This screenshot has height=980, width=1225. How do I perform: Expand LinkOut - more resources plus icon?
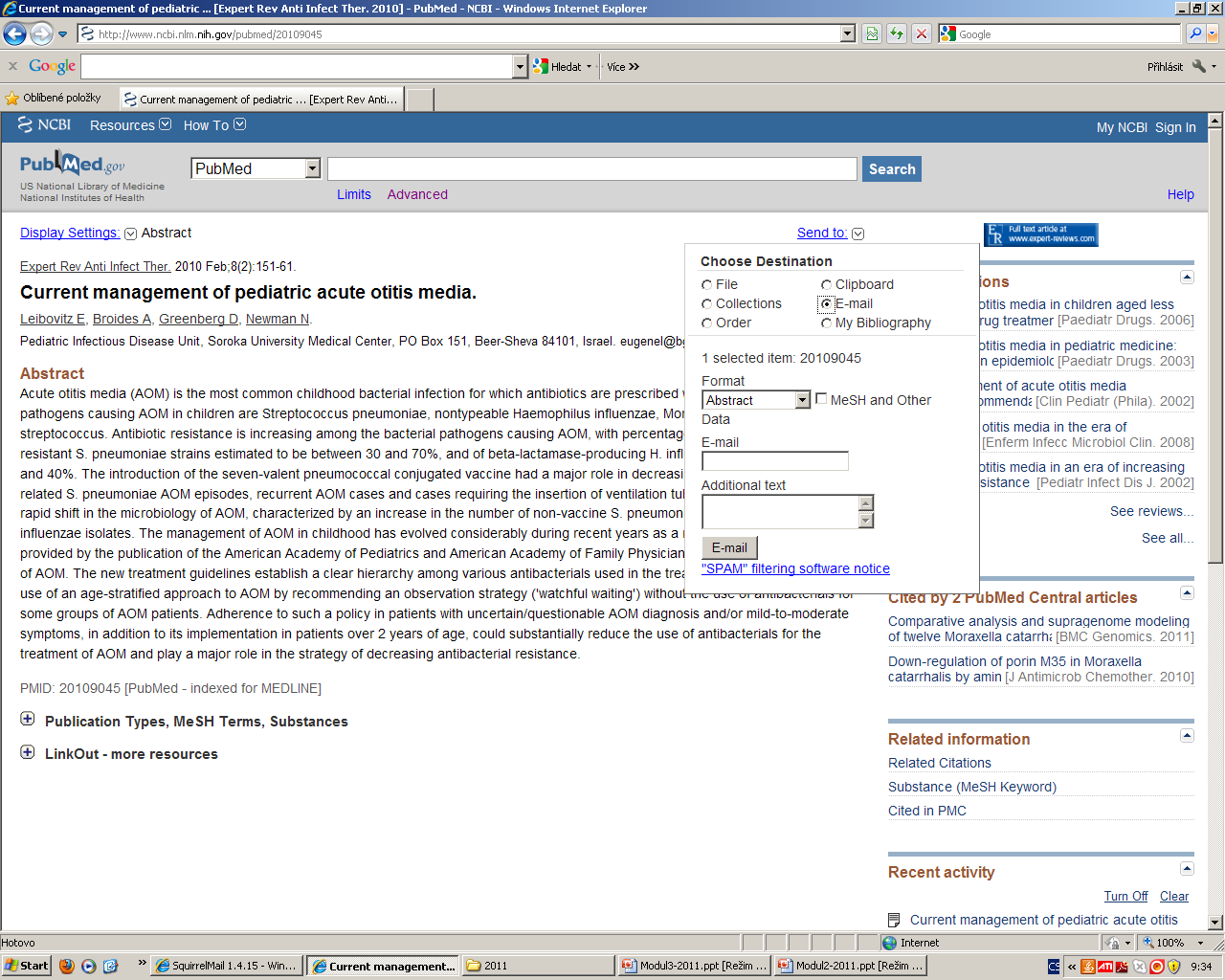28,752
